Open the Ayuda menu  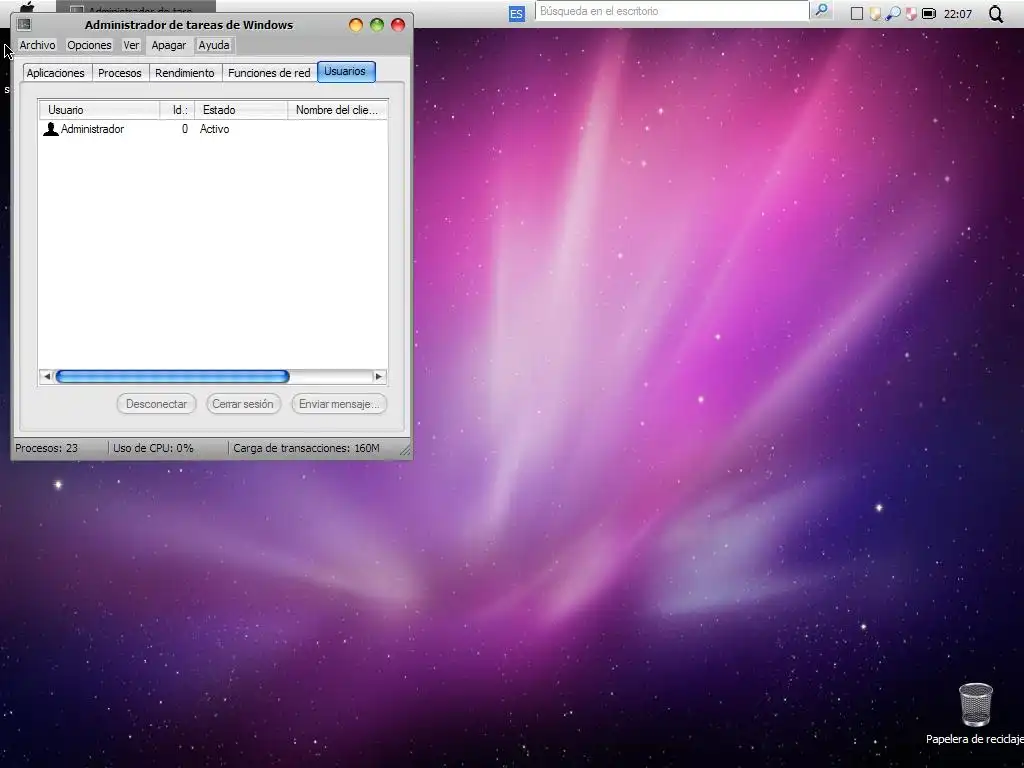(214, 45)
